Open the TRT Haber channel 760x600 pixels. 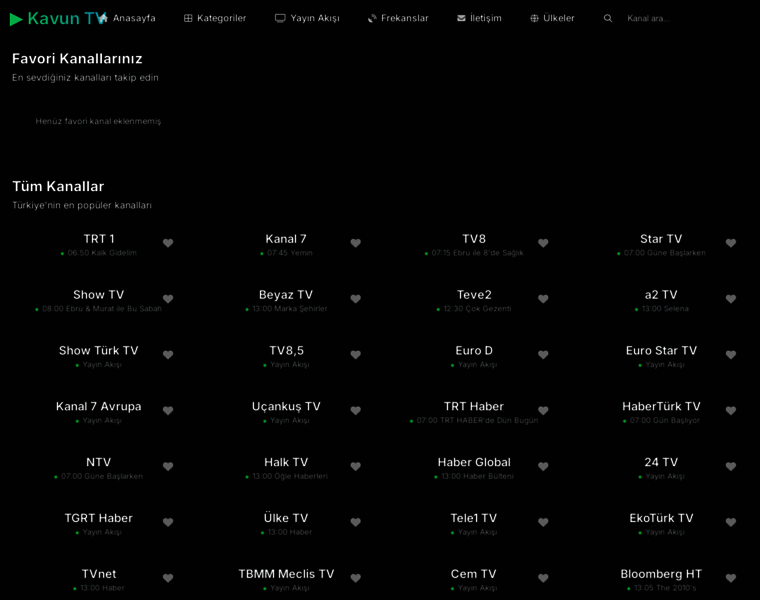(474, 406)
